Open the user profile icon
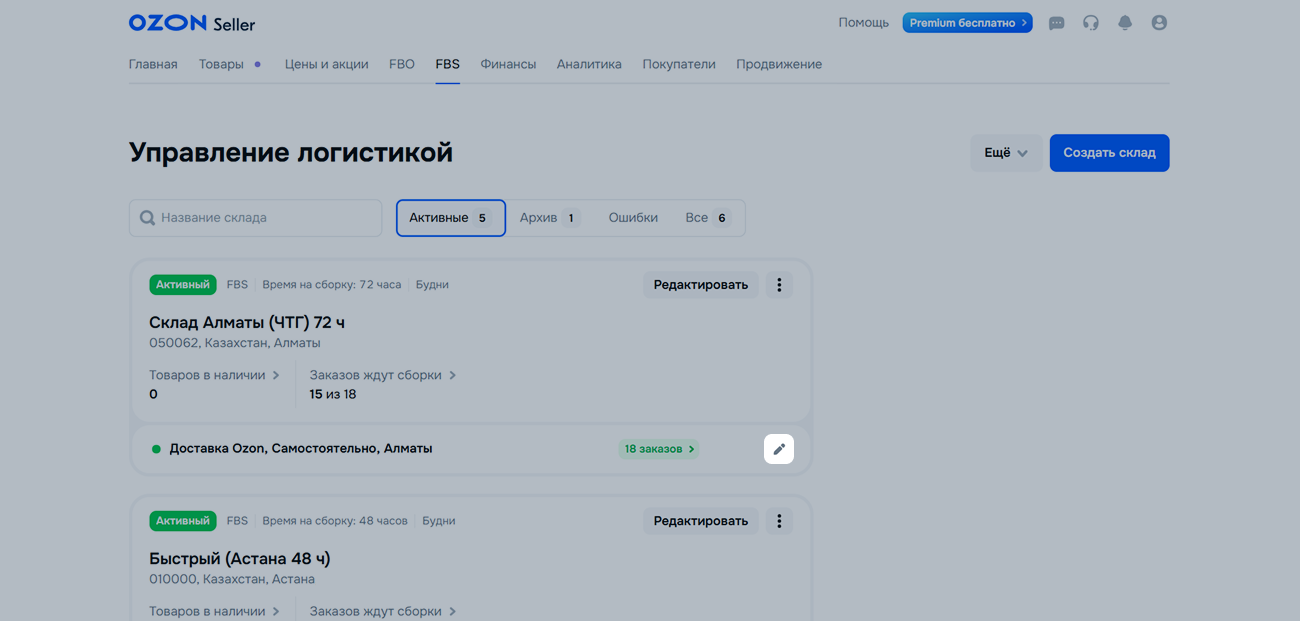 point(1159,23)
